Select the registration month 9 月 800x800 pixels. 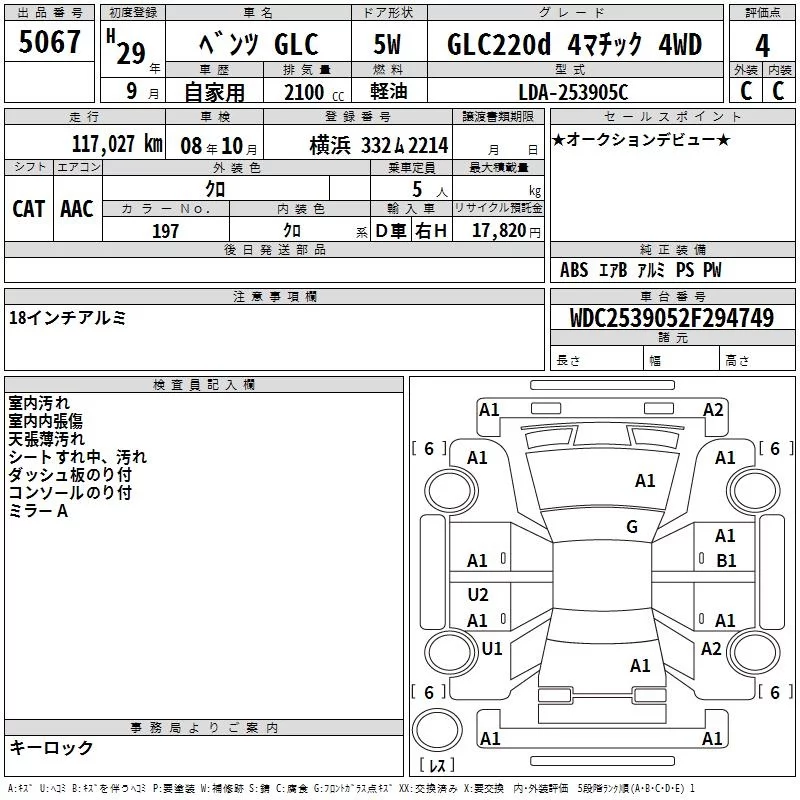click(142, 91)
